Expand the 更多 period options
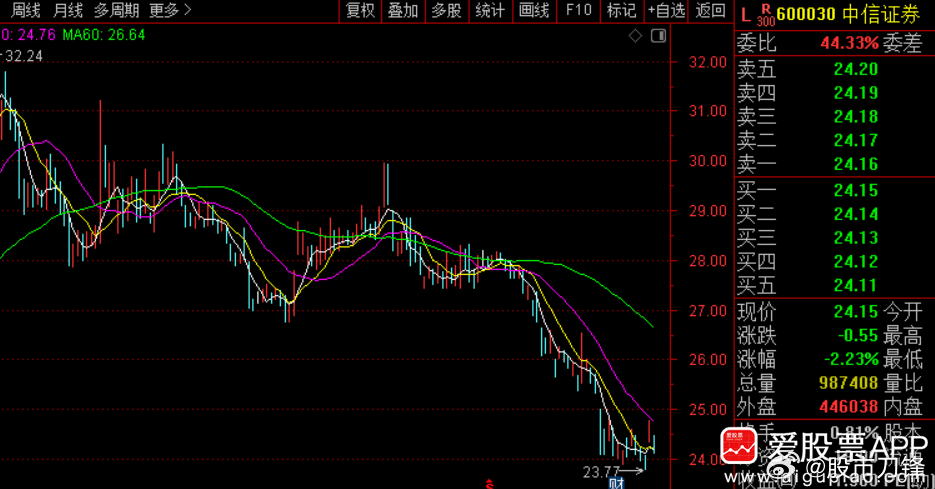This screenshot has width=935, height=489. click(x=170, y=10)
